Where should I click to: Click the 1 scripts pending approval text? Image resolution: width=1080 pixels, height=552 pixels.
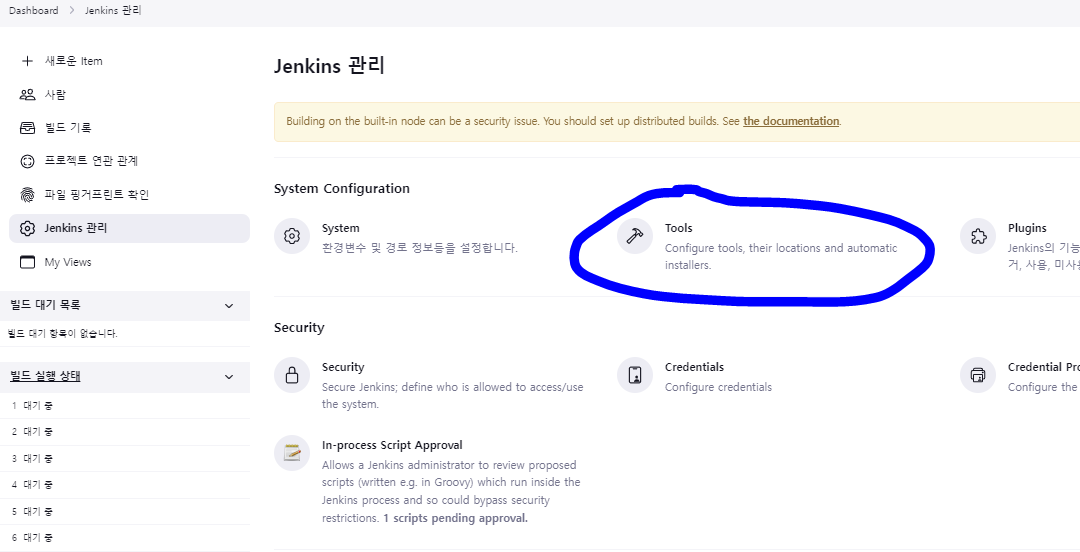click(x=455, y=518)
